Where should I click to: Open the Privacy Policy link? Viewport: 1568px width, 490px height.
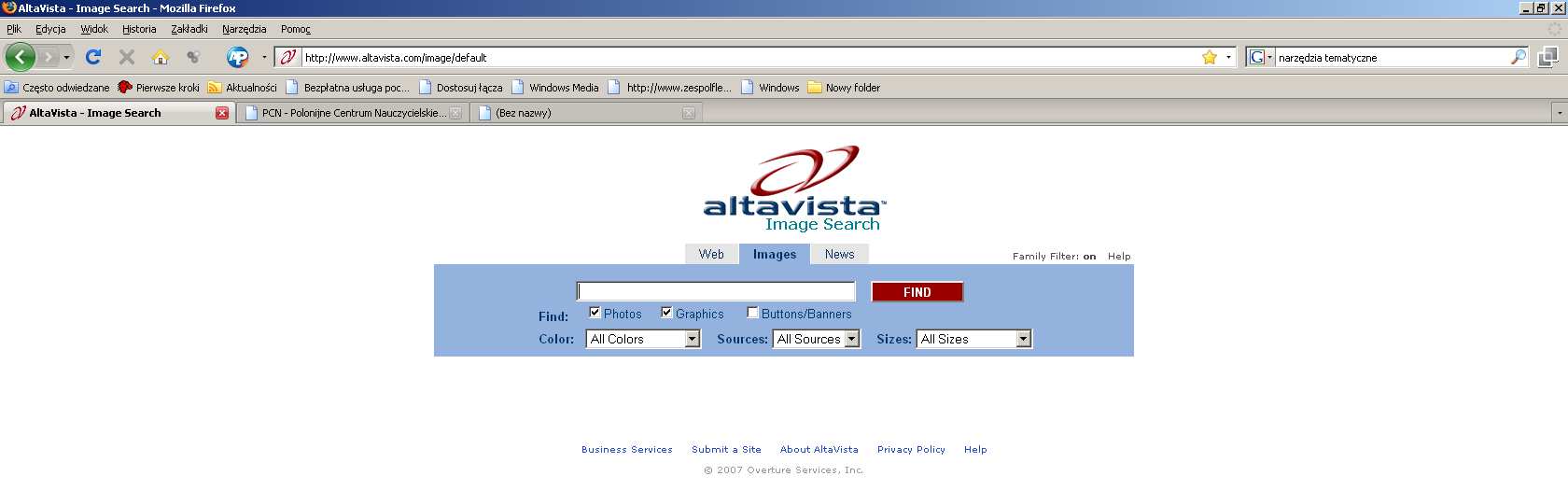coord(911,450)
